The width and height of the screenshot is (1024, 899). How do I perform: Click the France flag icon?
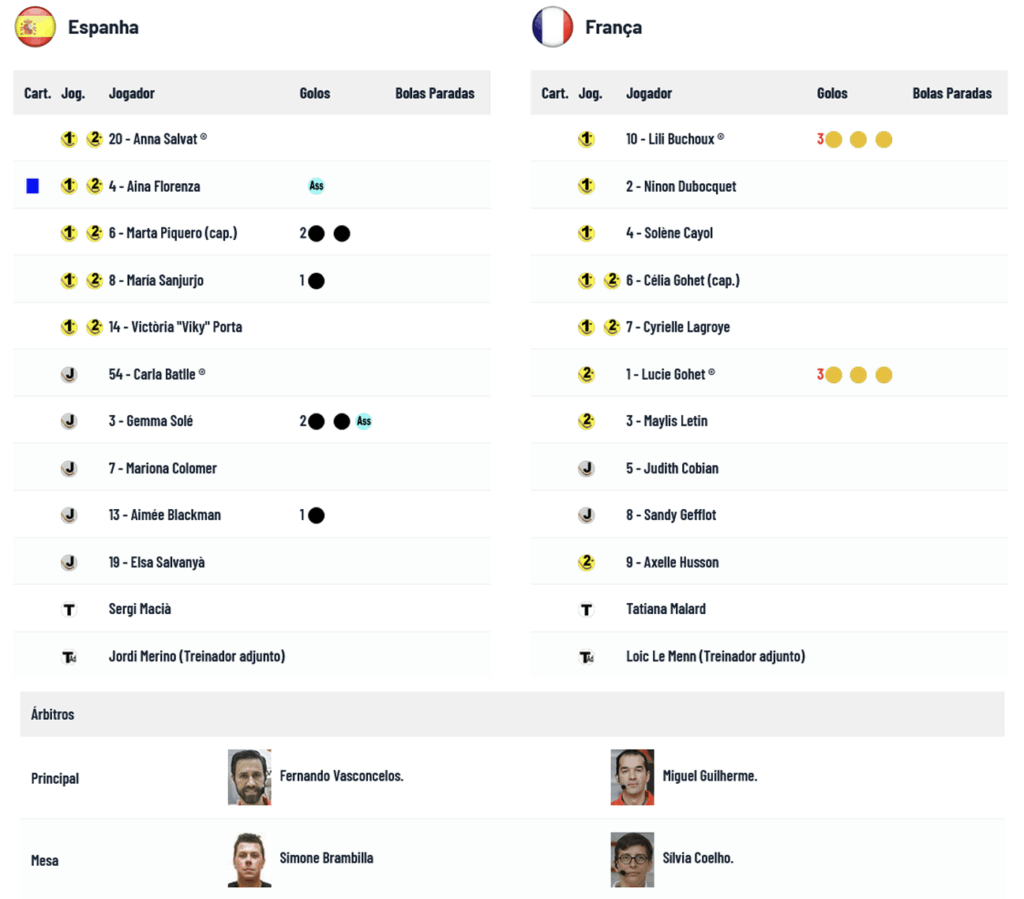(x=552, y=27)
